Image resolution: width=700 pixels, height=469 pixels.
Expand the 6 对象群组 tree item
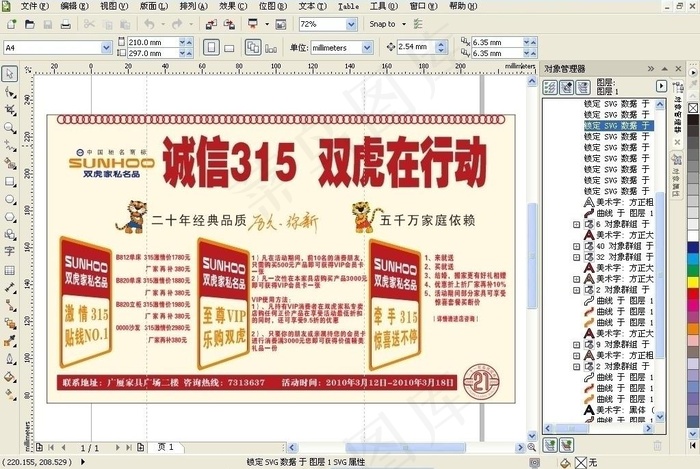point(576,224)
